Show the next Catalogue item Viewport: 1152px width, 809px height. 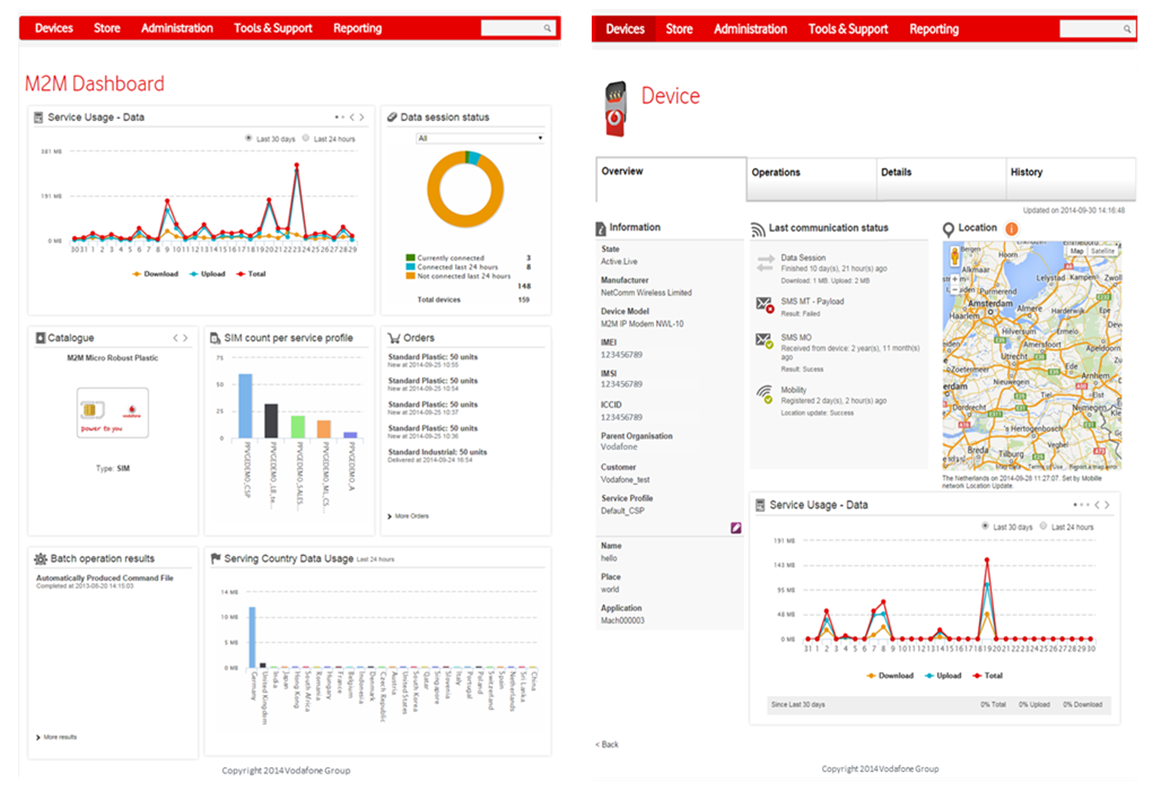click(185, 338)
